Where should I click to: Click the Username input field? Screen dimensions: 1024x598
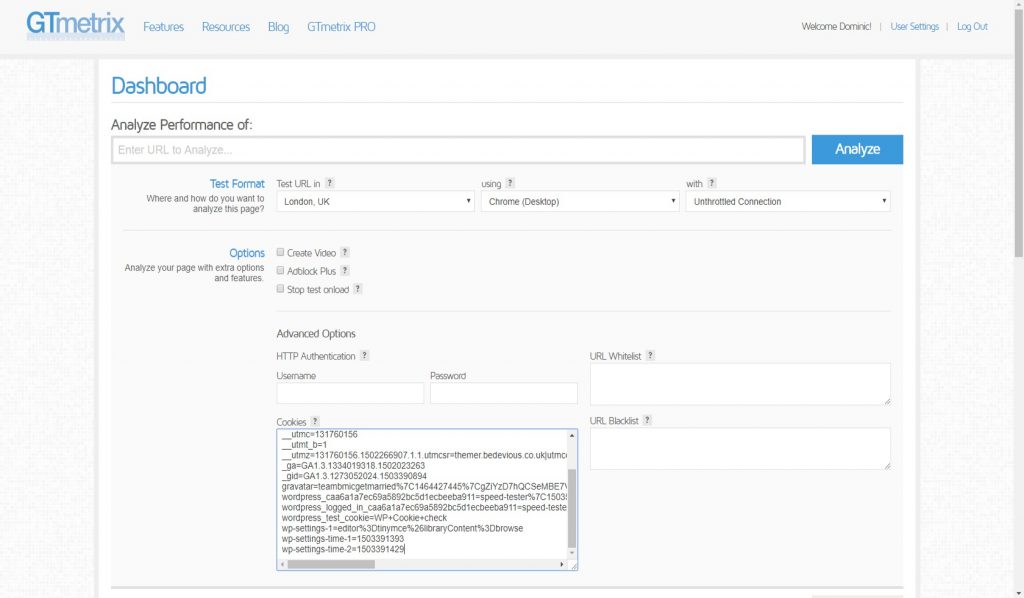(x=350, y=393)
